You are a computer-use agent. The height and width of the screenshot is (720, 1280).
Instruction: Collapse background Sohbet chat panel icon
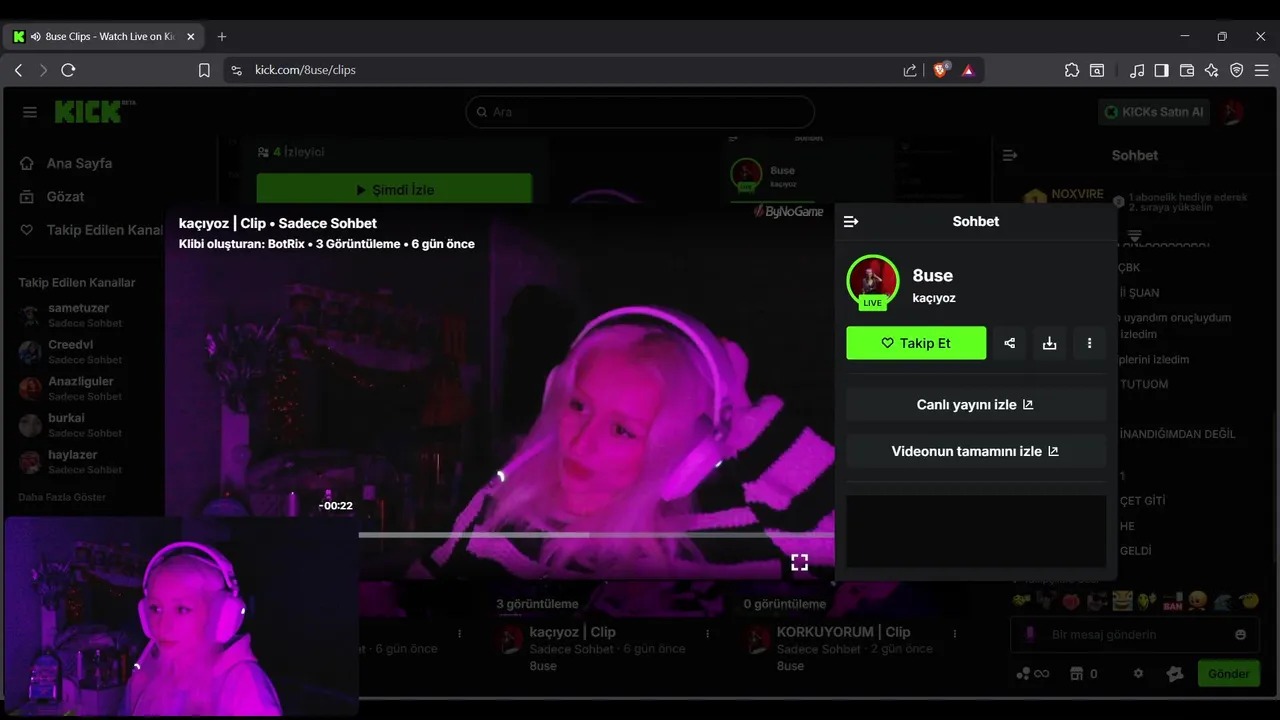point(1010,155)
